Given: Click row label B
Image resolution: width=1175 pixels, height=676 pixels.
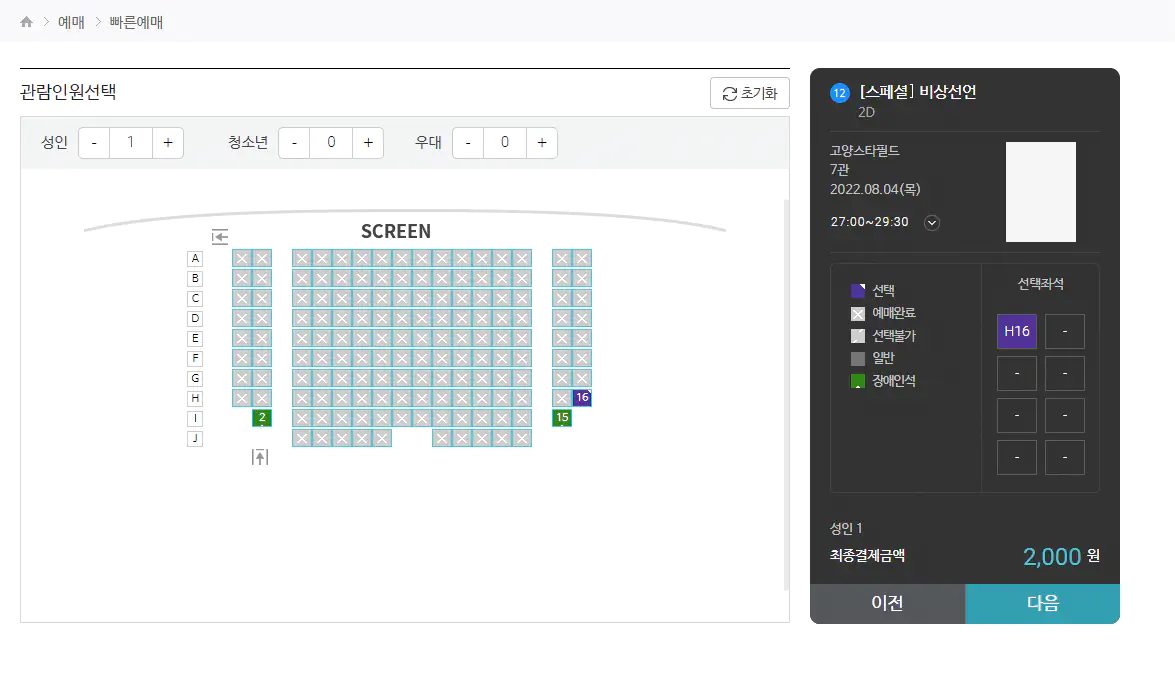Looking at the screenshot, I should pyautogui.click(x=195, y=279).
